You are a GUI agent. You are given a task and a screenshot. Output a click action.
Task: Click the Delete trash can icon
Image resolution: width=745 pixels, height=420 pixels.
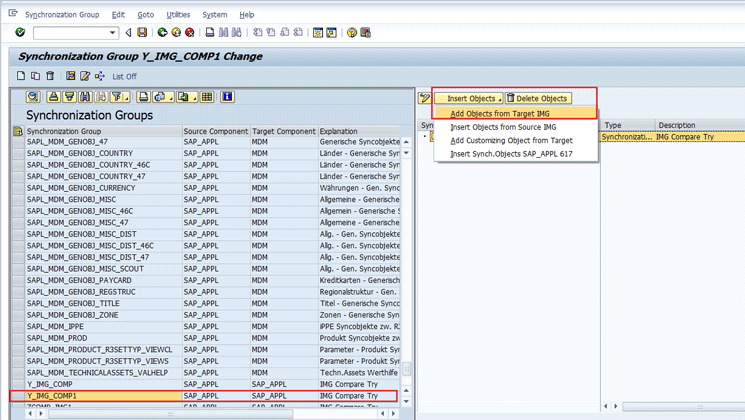pyautogui.click(x=50, y=76)
